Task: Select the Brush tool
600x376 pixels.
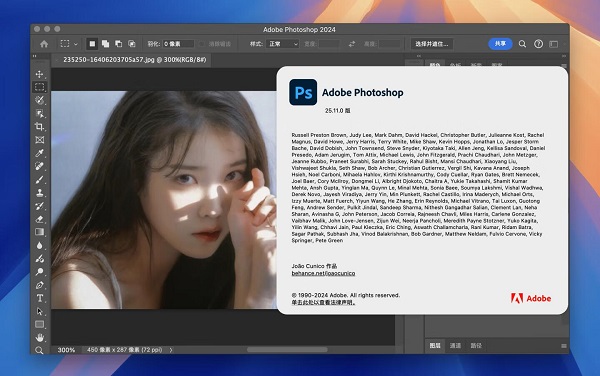Action: 39,179
